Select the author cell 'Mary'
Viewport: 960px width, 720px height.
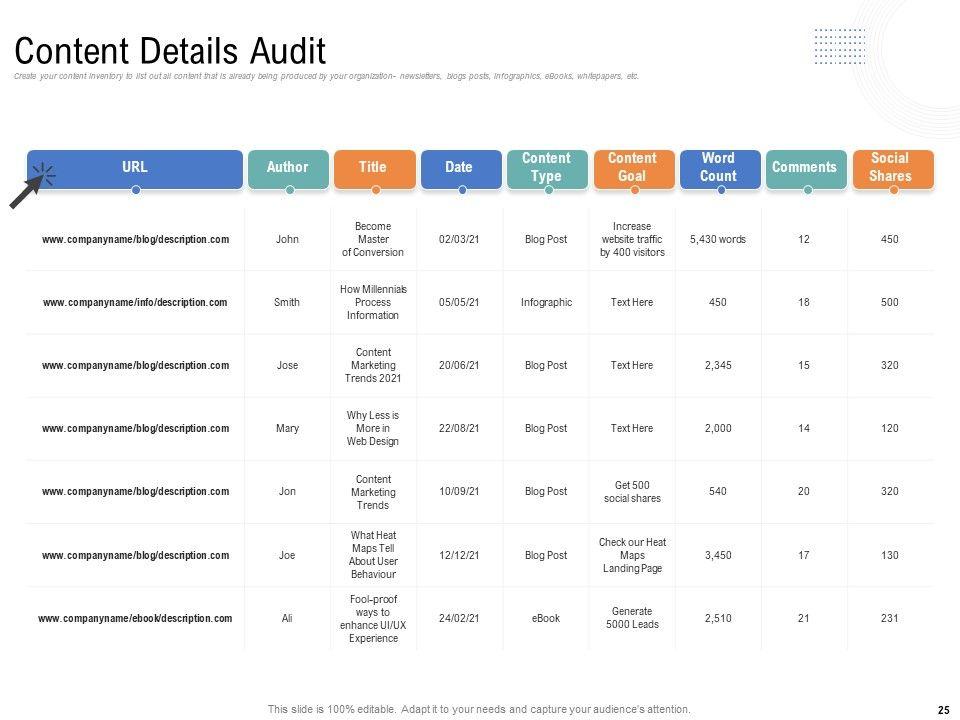coord(287,429)
